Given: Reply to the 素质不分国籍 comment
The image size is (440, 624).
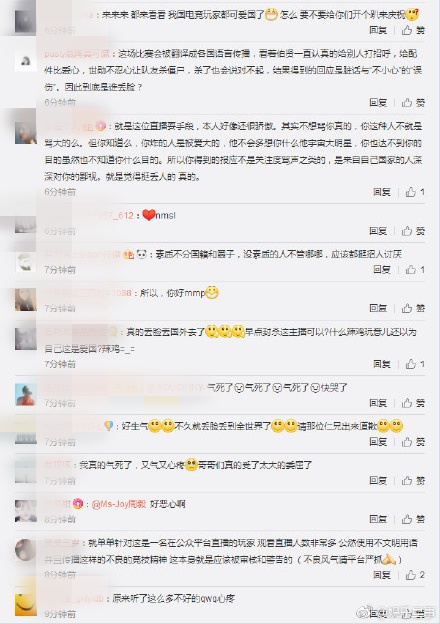Looking at the screenshot, I should (x=382, y=269).
